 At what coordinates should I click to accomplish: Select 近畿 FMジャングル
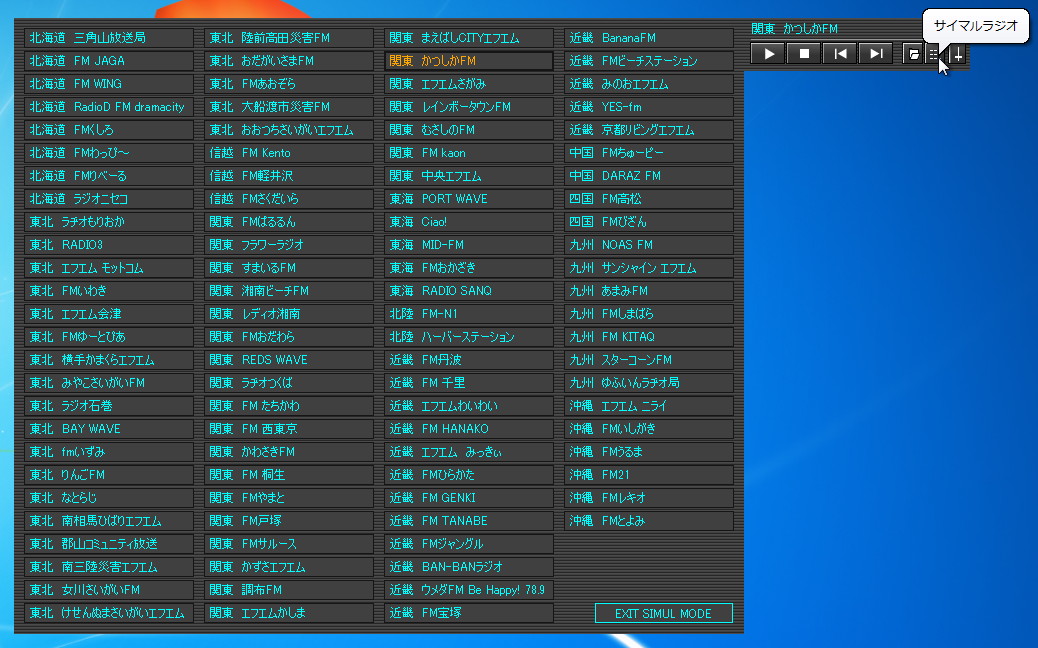tap(469, 544)
